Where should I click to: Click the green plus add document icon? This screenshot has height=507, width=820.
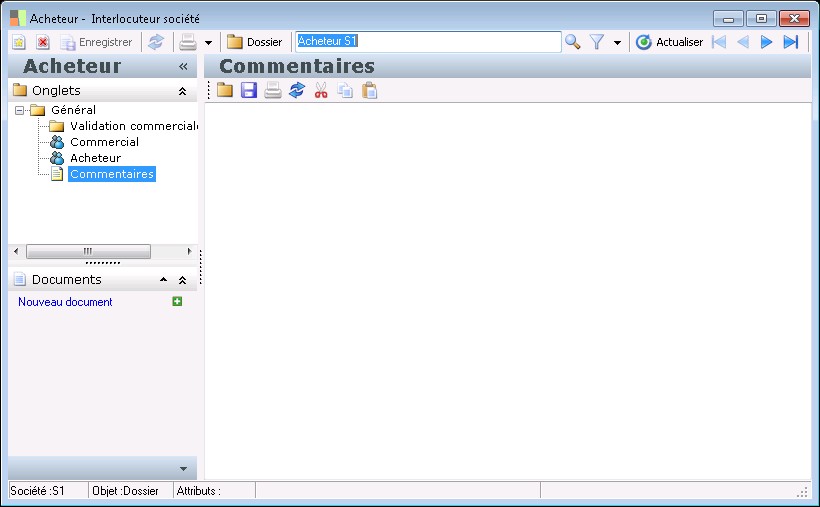[177, 301]
